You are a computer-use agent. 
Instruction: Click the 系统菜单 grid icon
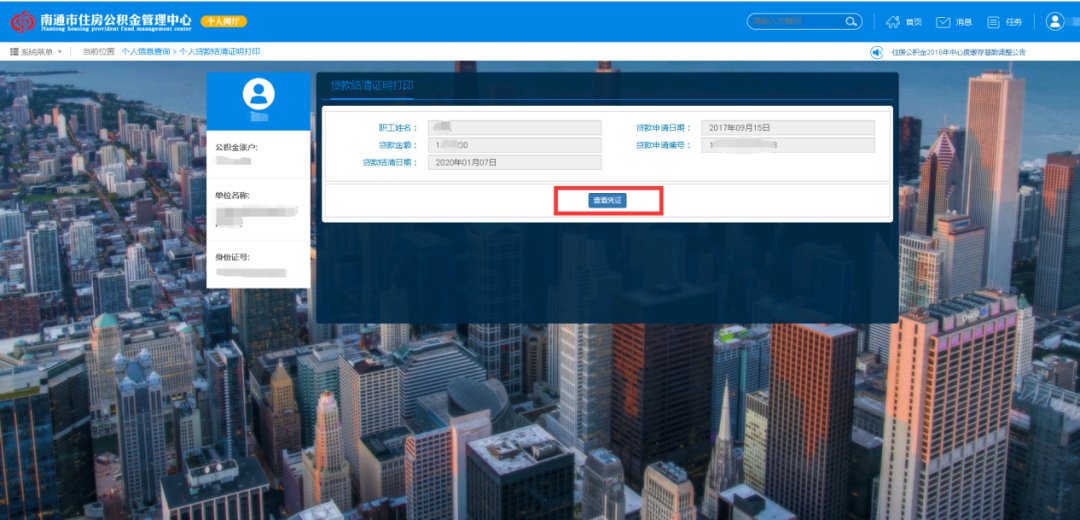(x=14, y=51)
